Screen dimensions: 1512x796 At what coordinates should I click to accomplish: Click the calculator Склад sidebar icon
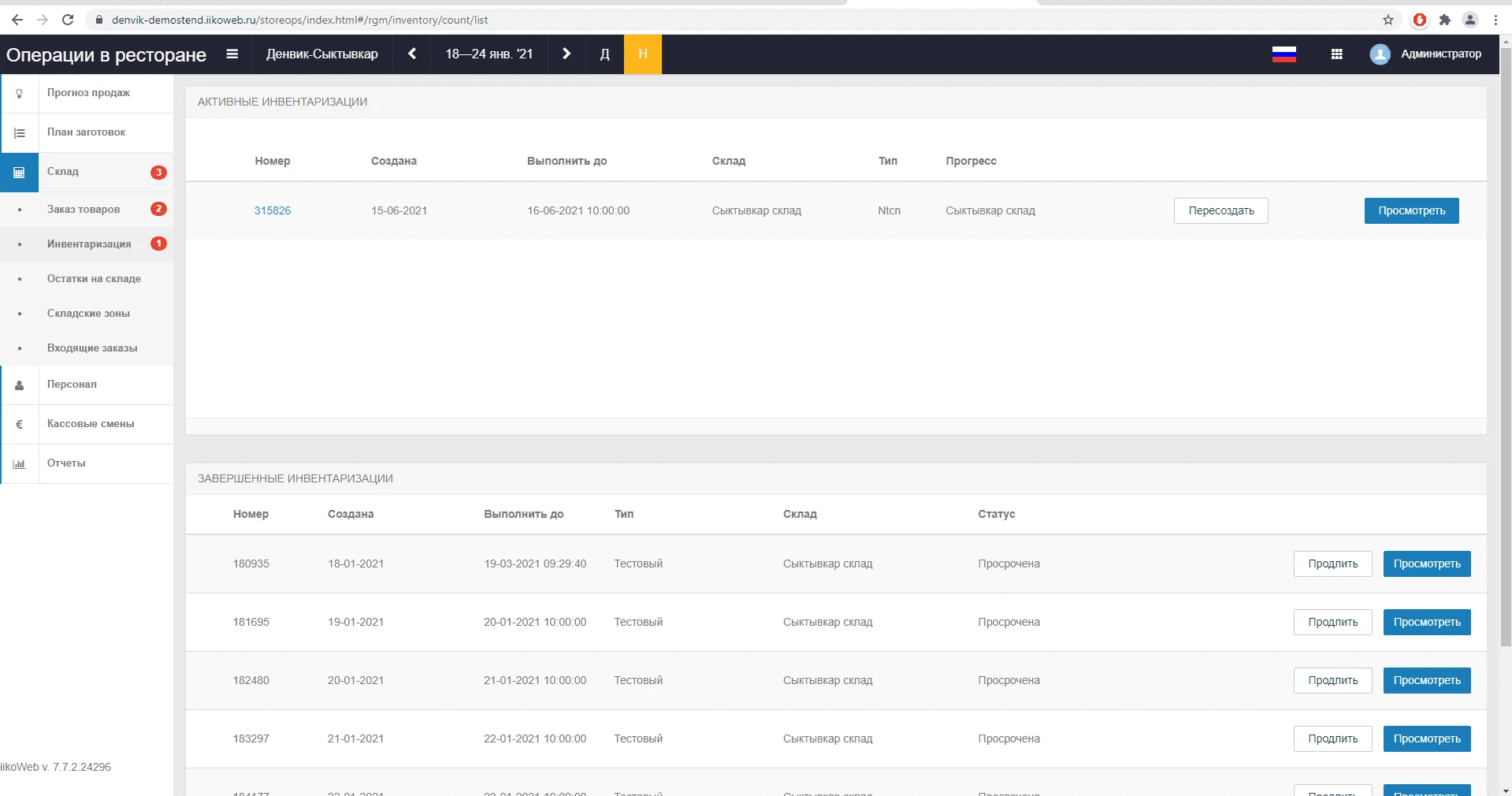tap(20, 173)
